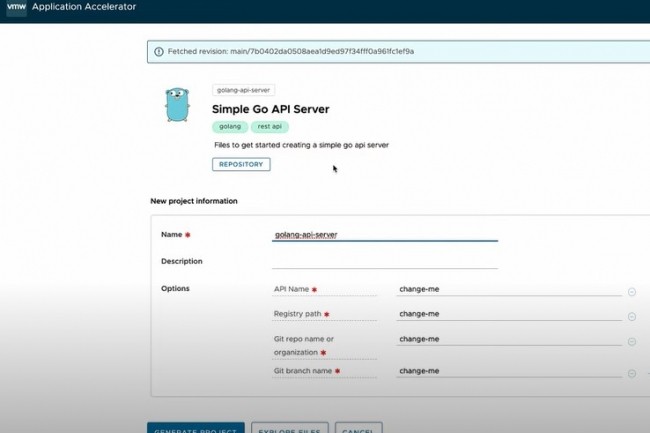650x433 pixels.
Task: Click the New project information heading
Action: click(x=194, y=201)
